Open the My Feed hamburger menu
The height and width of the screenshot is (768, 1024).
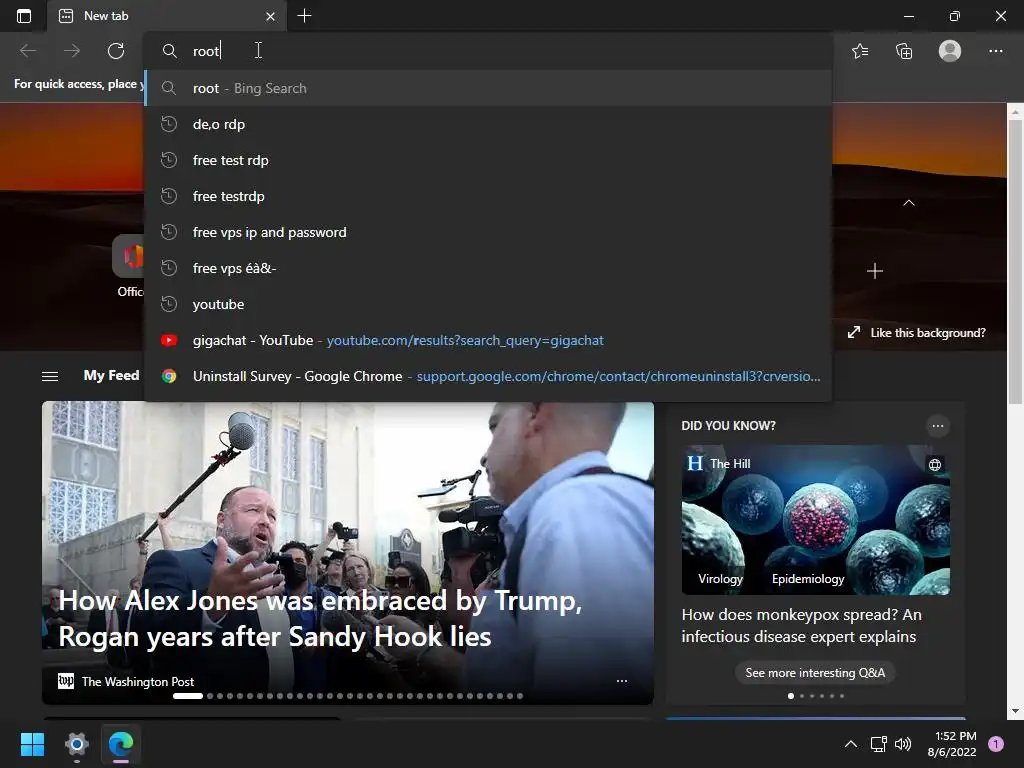click(50, 376)
